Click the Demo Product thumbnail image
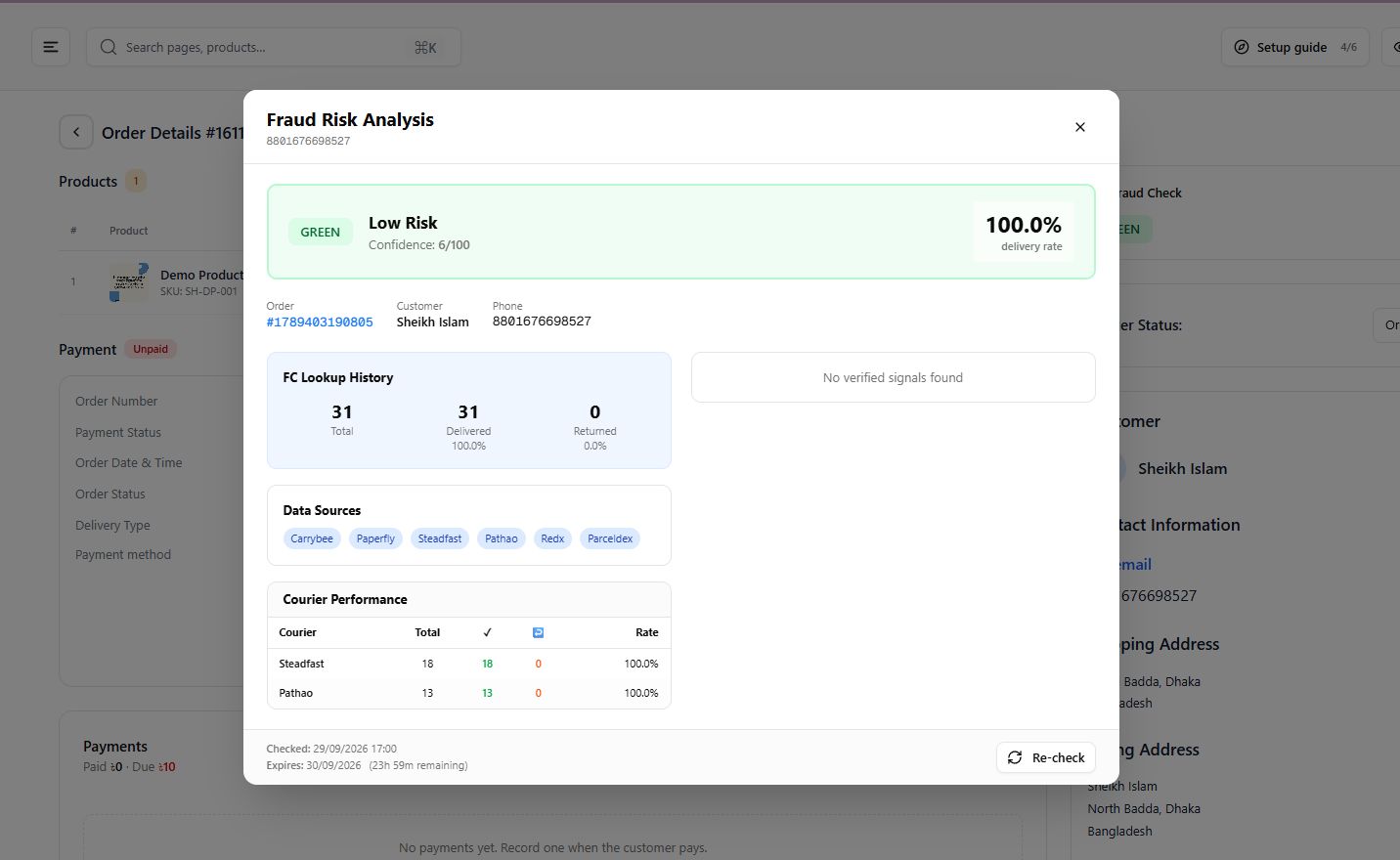1400x860 pixels. pyautogui.click(x=129, y=281)
